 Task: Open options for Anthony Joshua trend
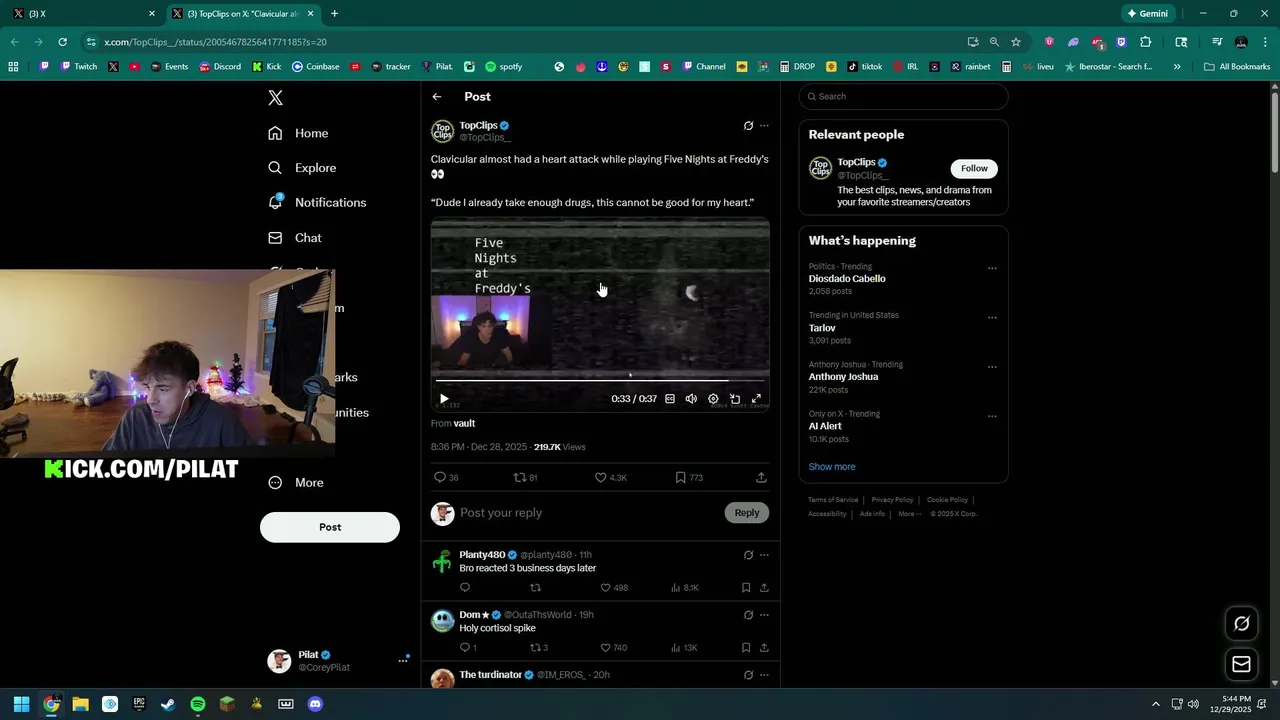(992, 366)
